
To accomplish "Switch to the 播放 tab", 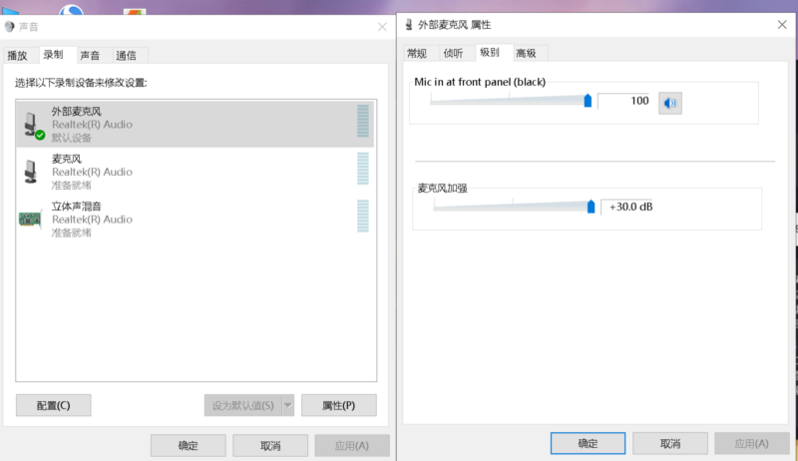I will (x=18, y=56).
